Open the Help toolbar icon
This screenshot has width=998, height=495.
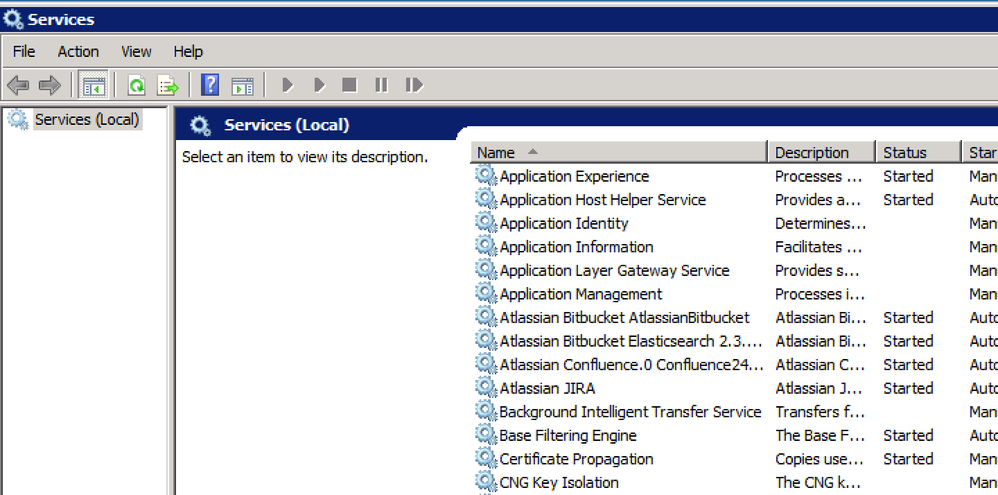click(x=210, y=85)
